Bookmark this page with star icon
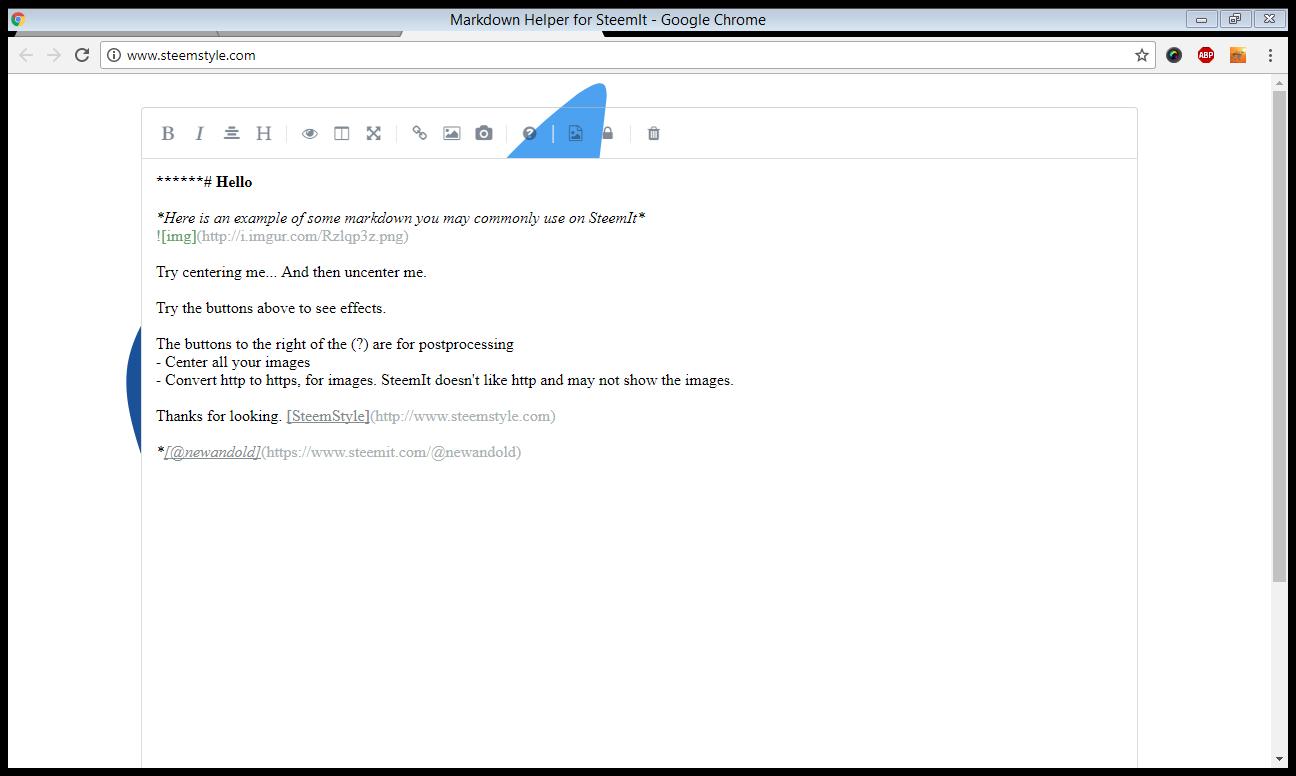The image size is (1296, 776). (1142, 55)
